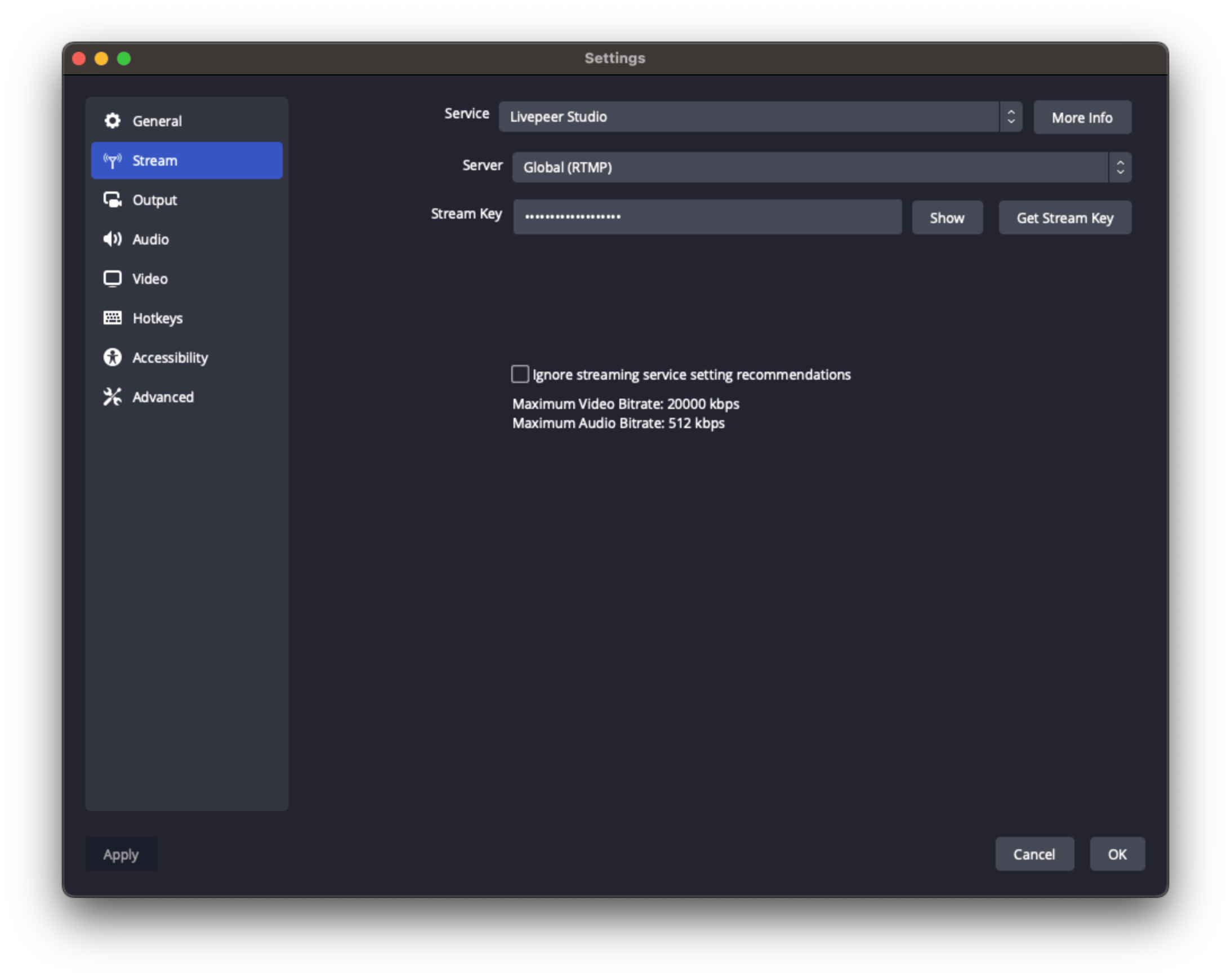
Task: Click the Hotkeys keyboard icon
Action: [x=113, y=318]
